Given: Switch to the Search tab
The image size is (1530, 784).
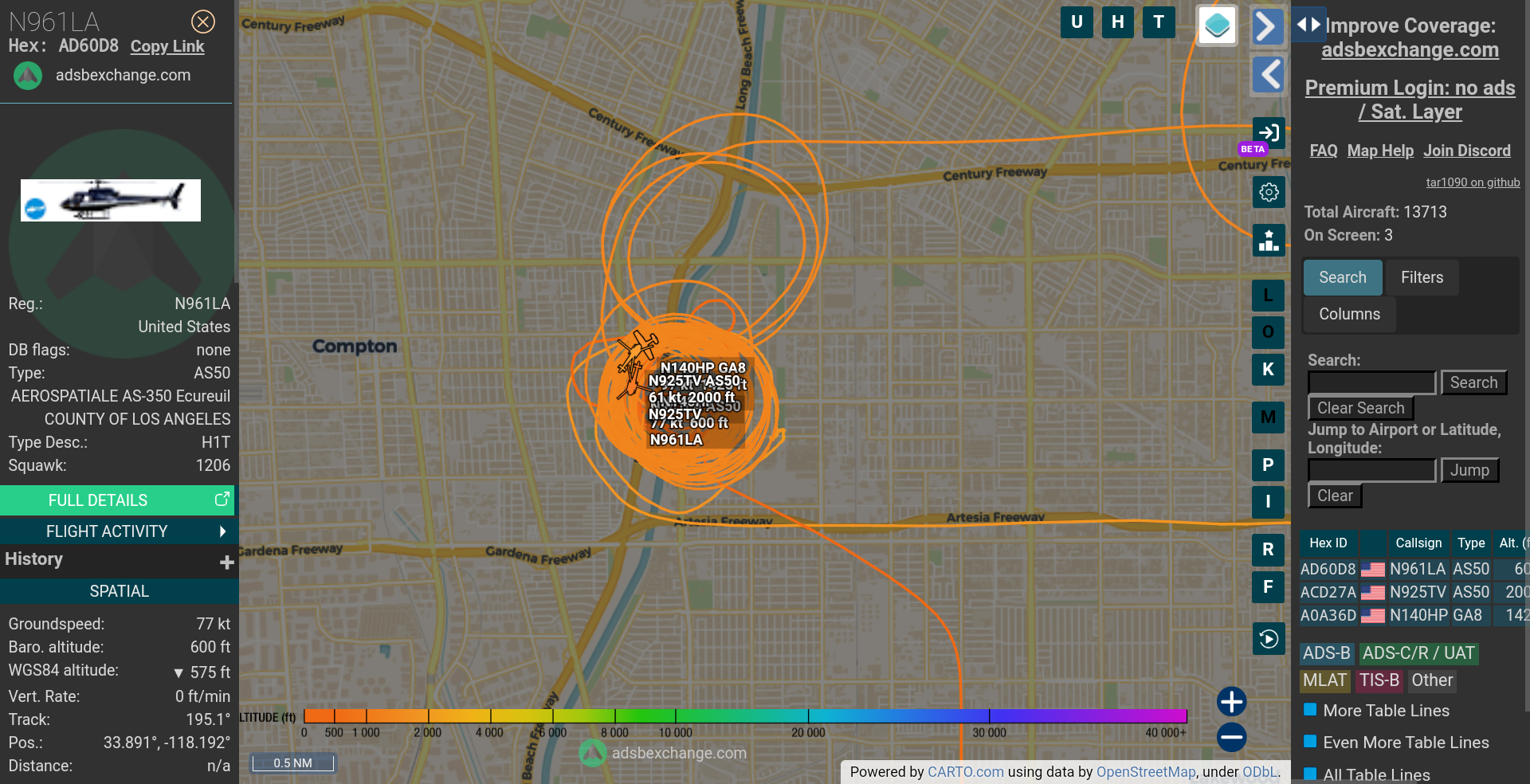Looking at the screenshot, I should click(1343, 277).
